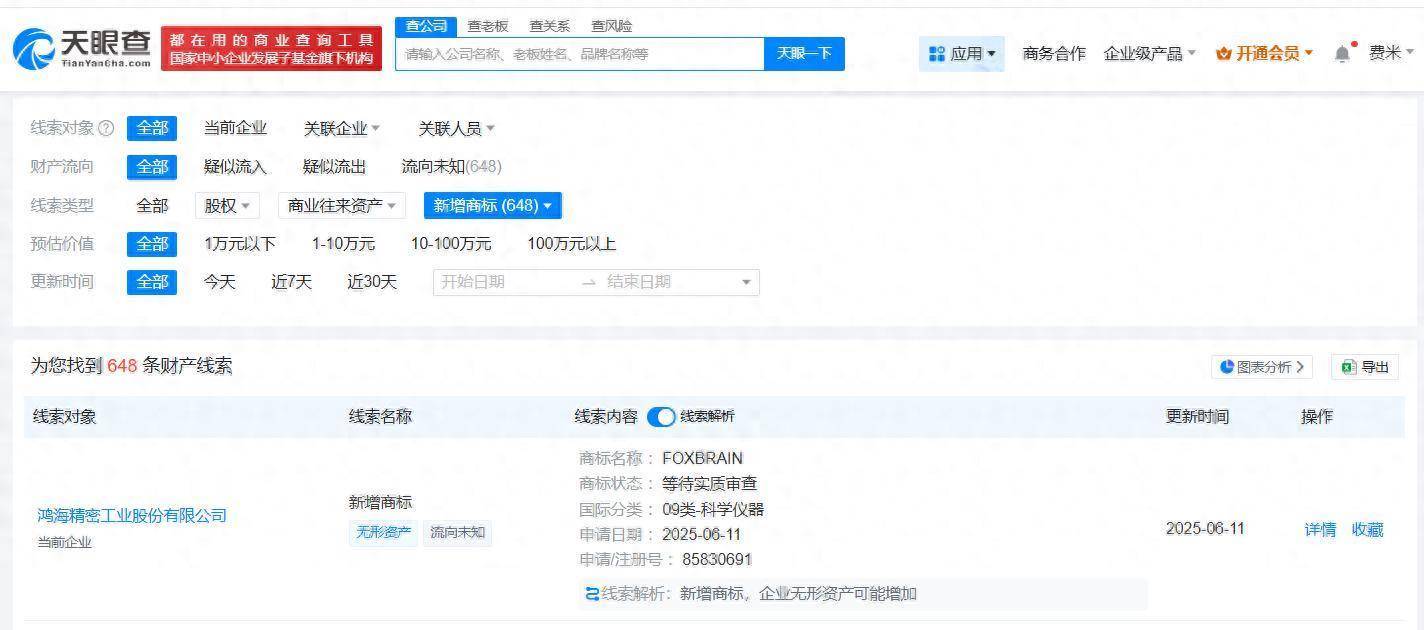This screenshot has width=1424, height=630.
Task: Open the 鸿海精密工业股份有限公司 company link
Action: point(132,516)
